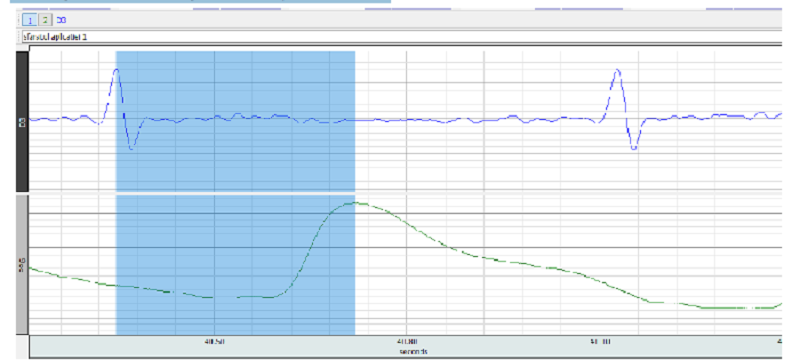Select the gray channel 2 label strip
The width and height of the screenshot is (800, 360).
(x=22, y=264)
